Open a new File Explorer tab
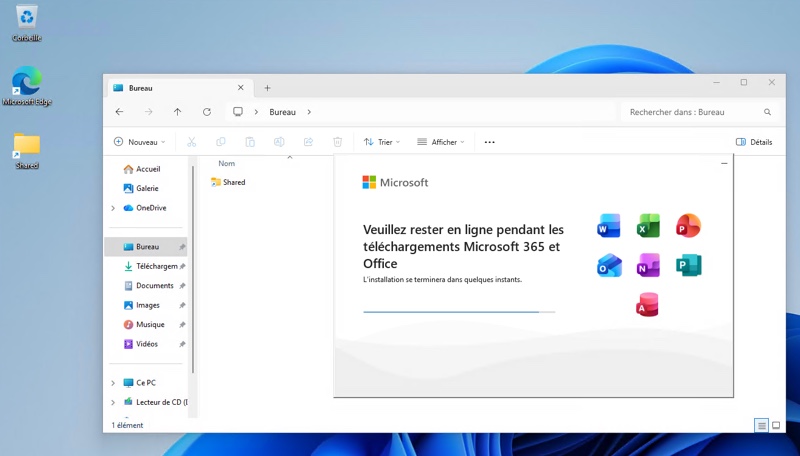Viewport: 800px width, 456px height. [267, 88]
